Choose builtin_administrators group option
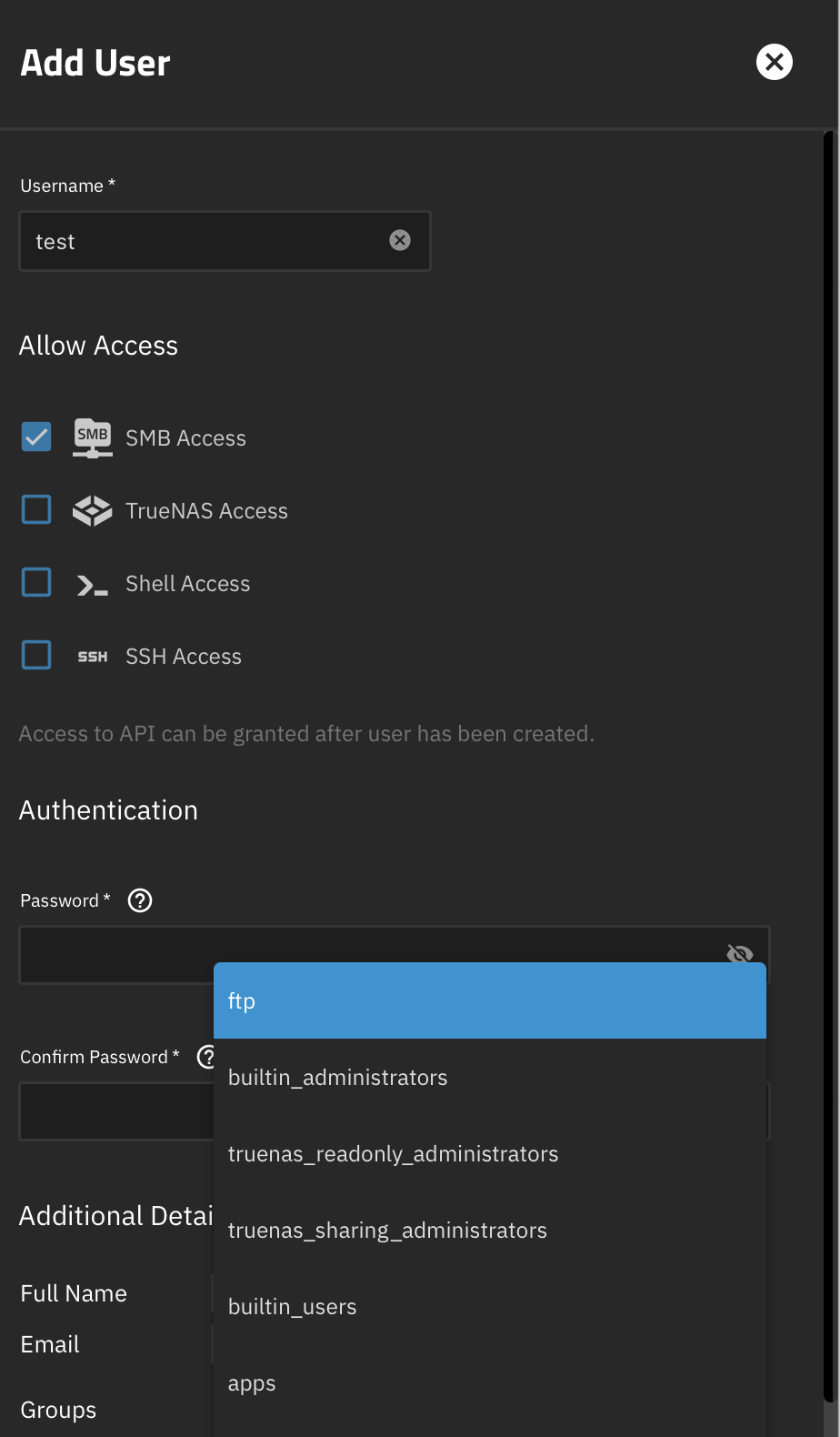The image size is (840, 1437). click(x=489, y=1078)
